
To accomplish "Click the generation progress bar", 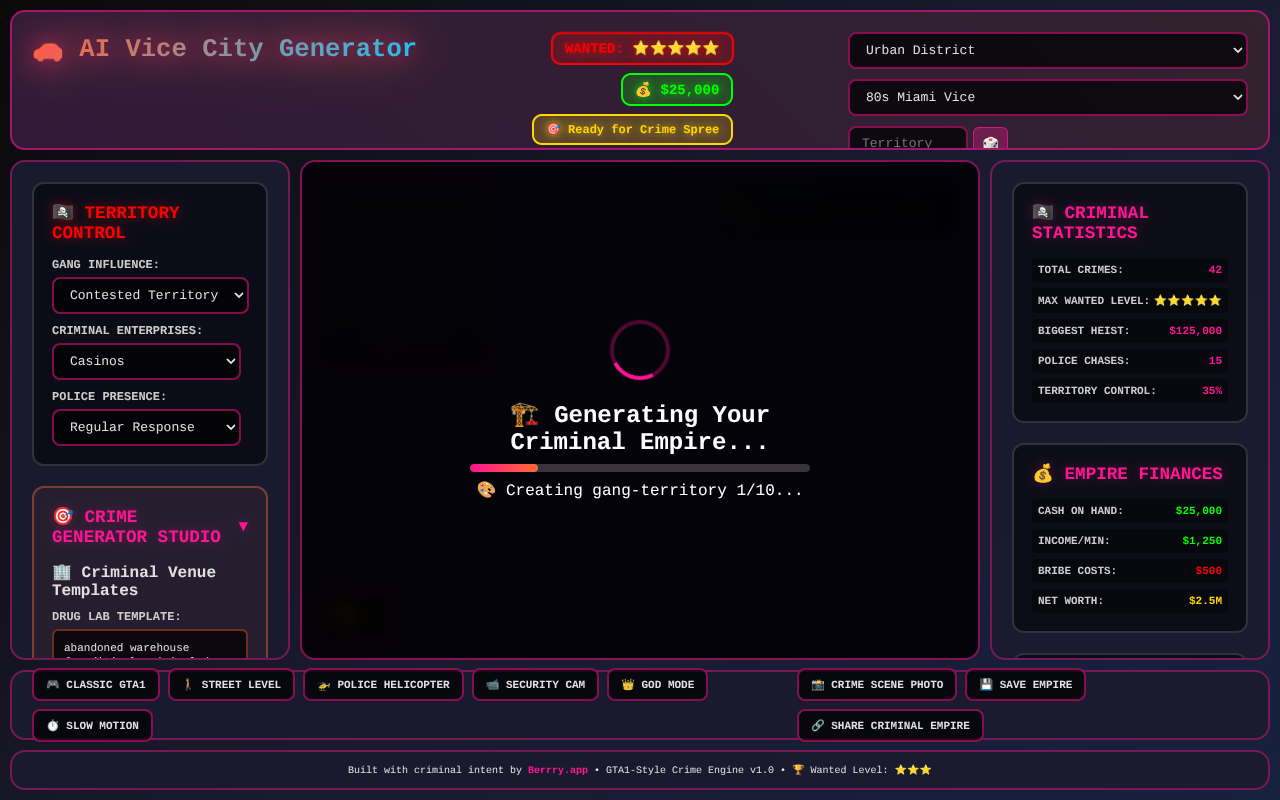I will click(640, 468).
